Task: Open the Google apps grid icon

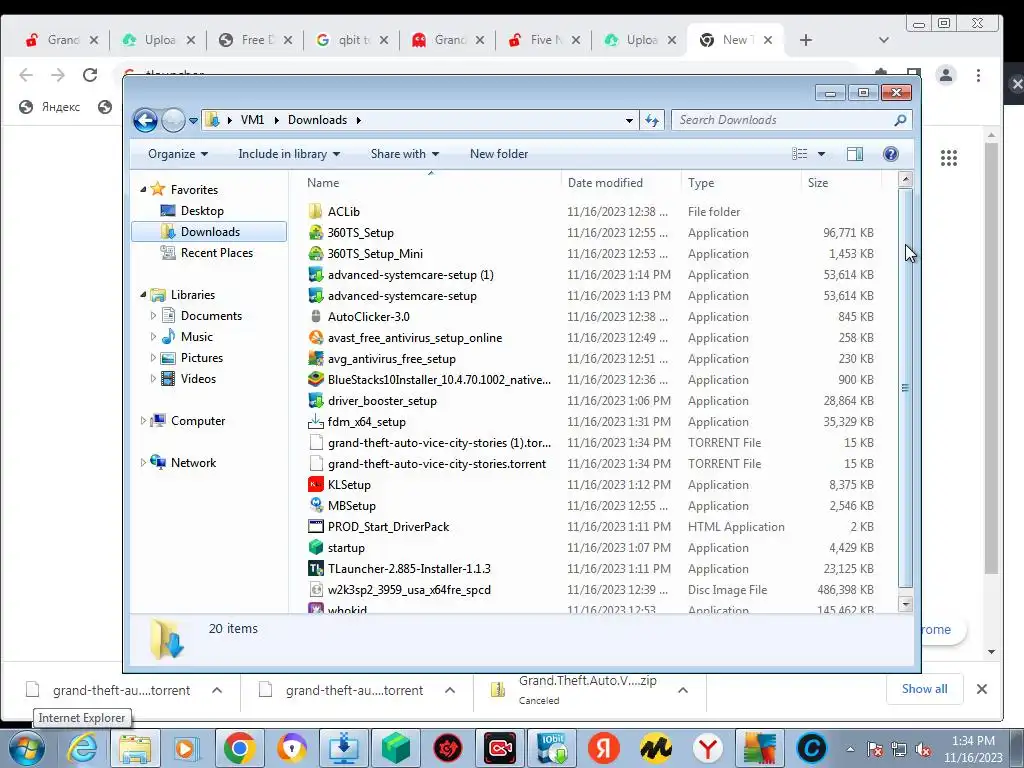Action: 948,158
